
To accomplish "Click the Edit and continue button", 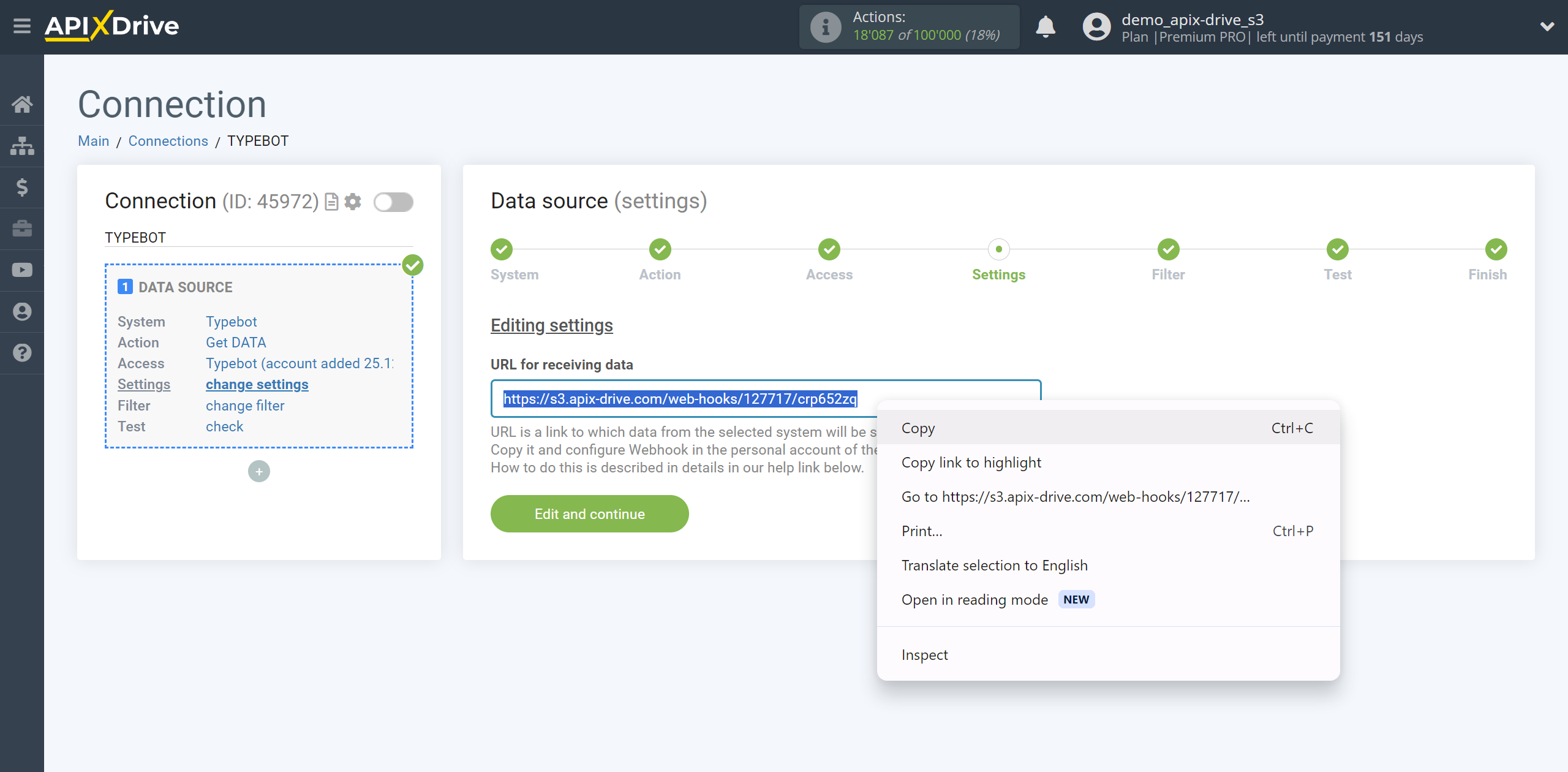I will click(590, 515).
